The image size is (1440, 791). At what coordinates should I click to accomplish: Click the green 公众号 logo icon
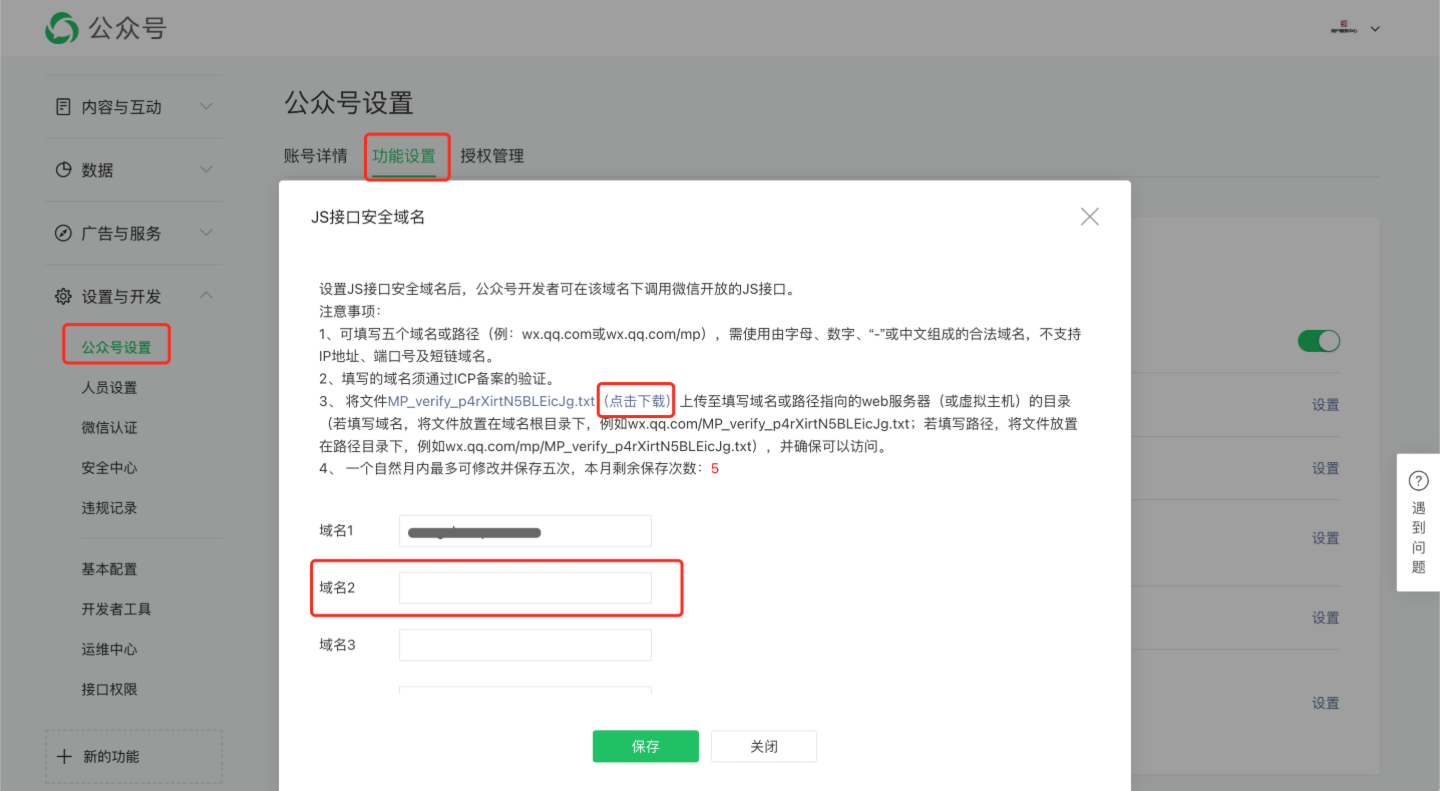click(x=62, y=28)
